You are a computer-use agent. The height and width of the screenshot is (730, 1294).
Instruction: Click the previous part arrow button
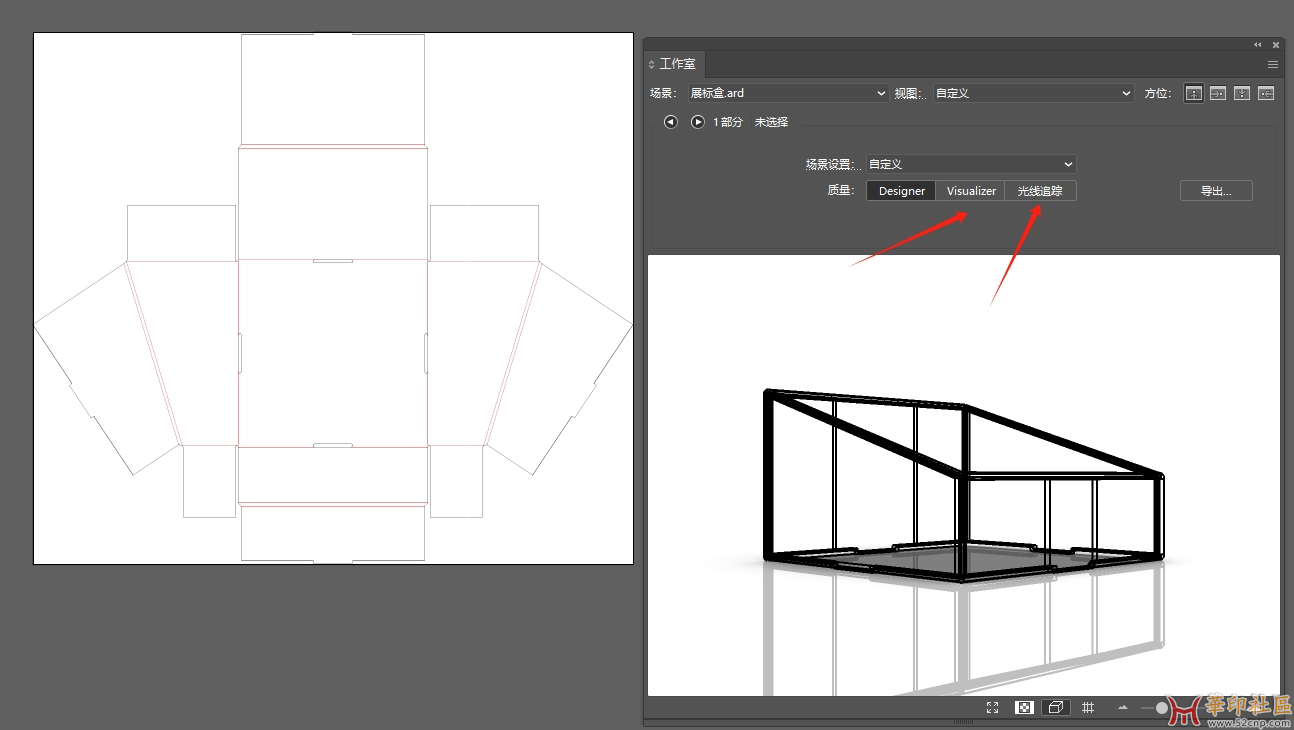[670, 122]
